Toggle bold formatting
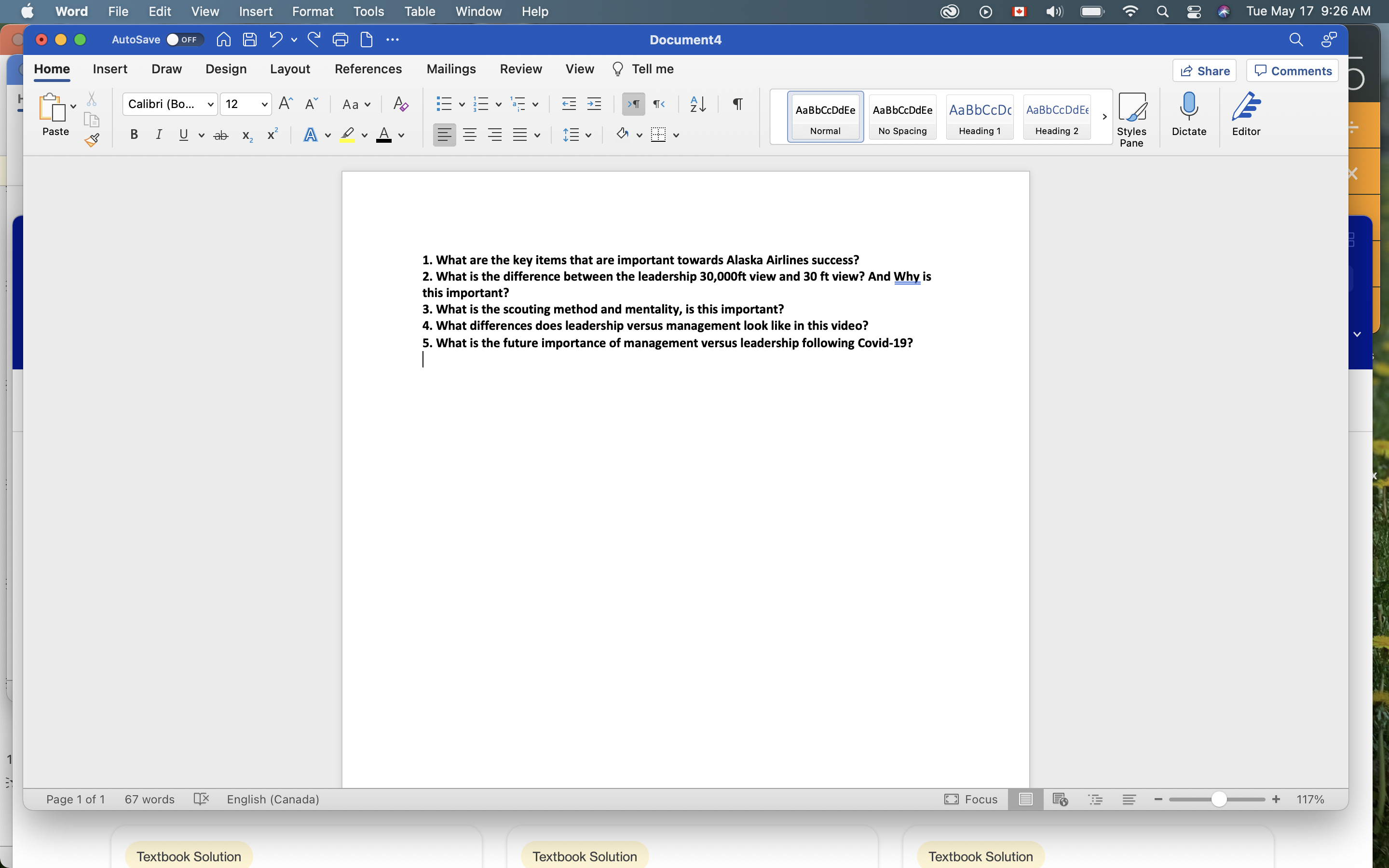Image resolution: width=1389 pixels, height=868 pixels. pyautogui.click(x=134, y=135)
